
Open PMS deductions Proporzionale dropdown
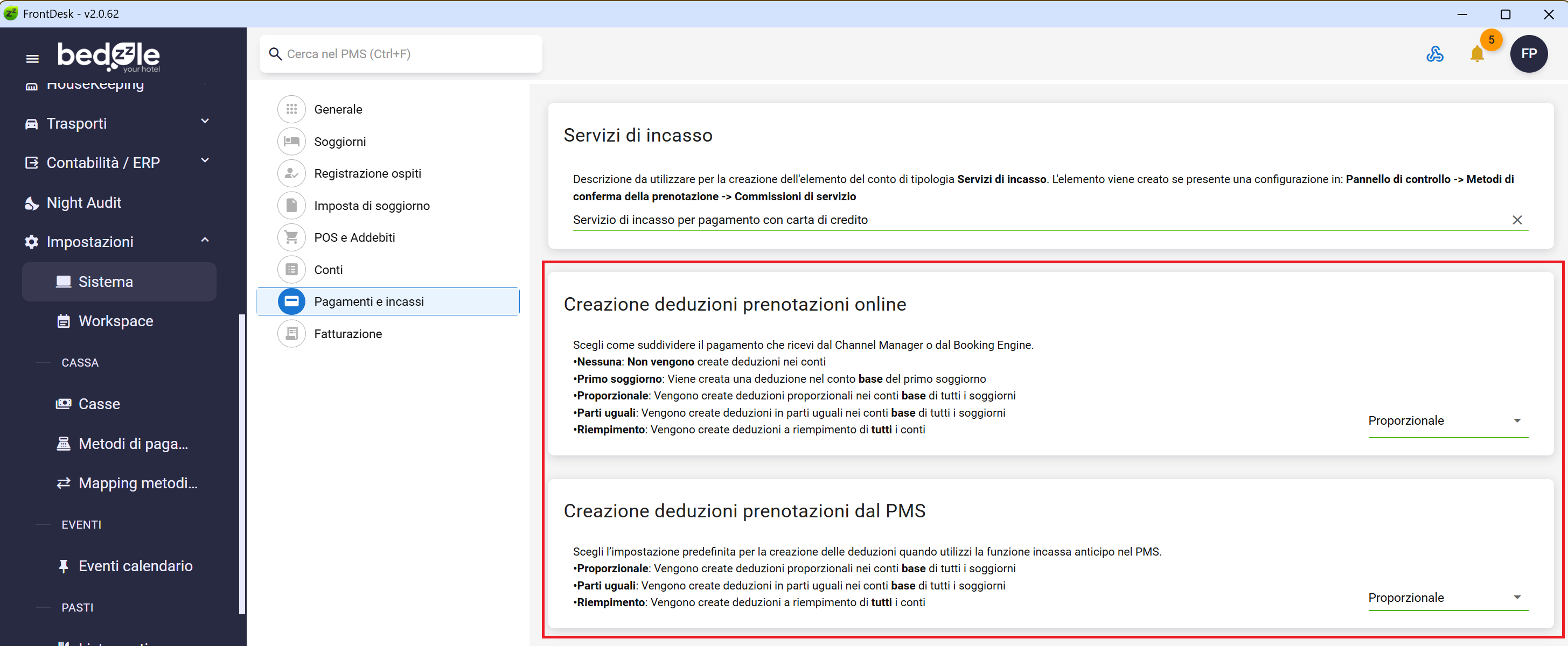click(1447, 598)
